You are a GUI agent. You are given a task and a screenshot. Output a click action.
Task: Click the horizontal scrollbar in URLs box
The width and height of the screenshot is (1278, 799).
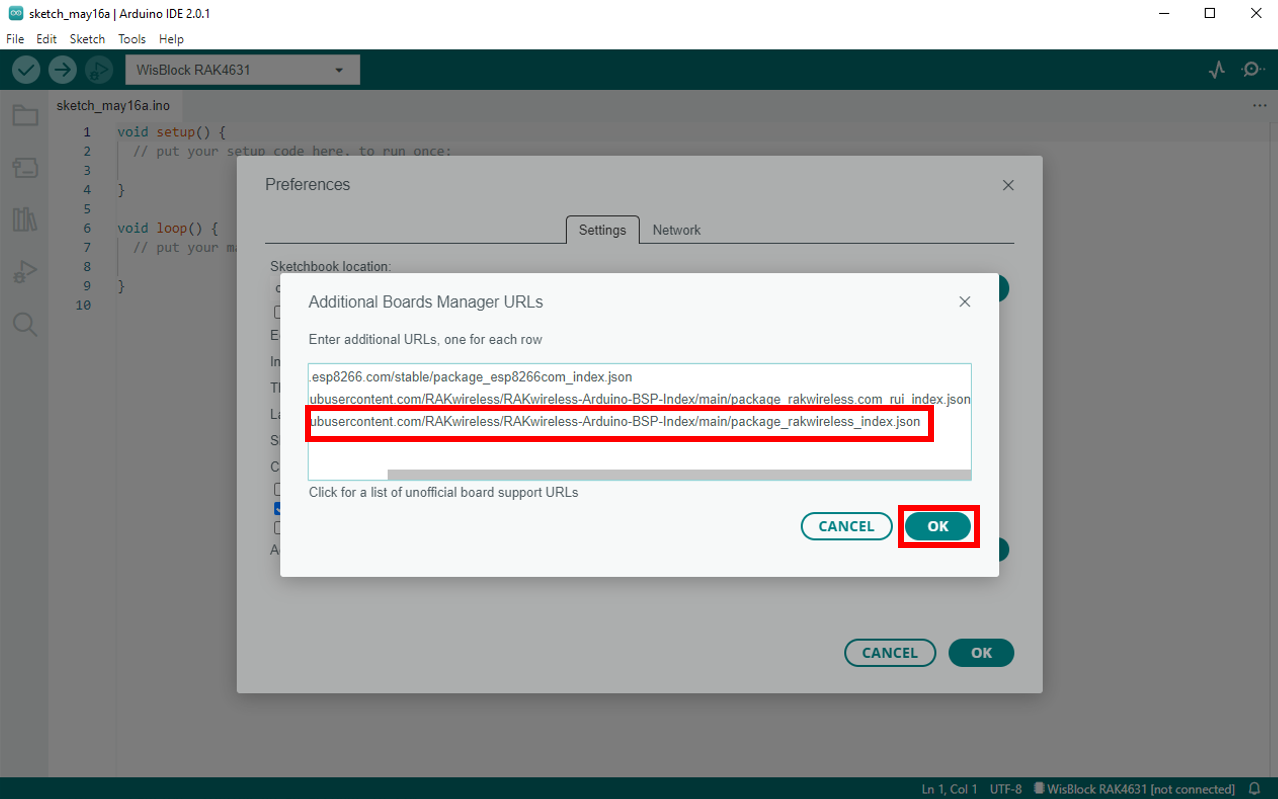(x=679, y=475)
